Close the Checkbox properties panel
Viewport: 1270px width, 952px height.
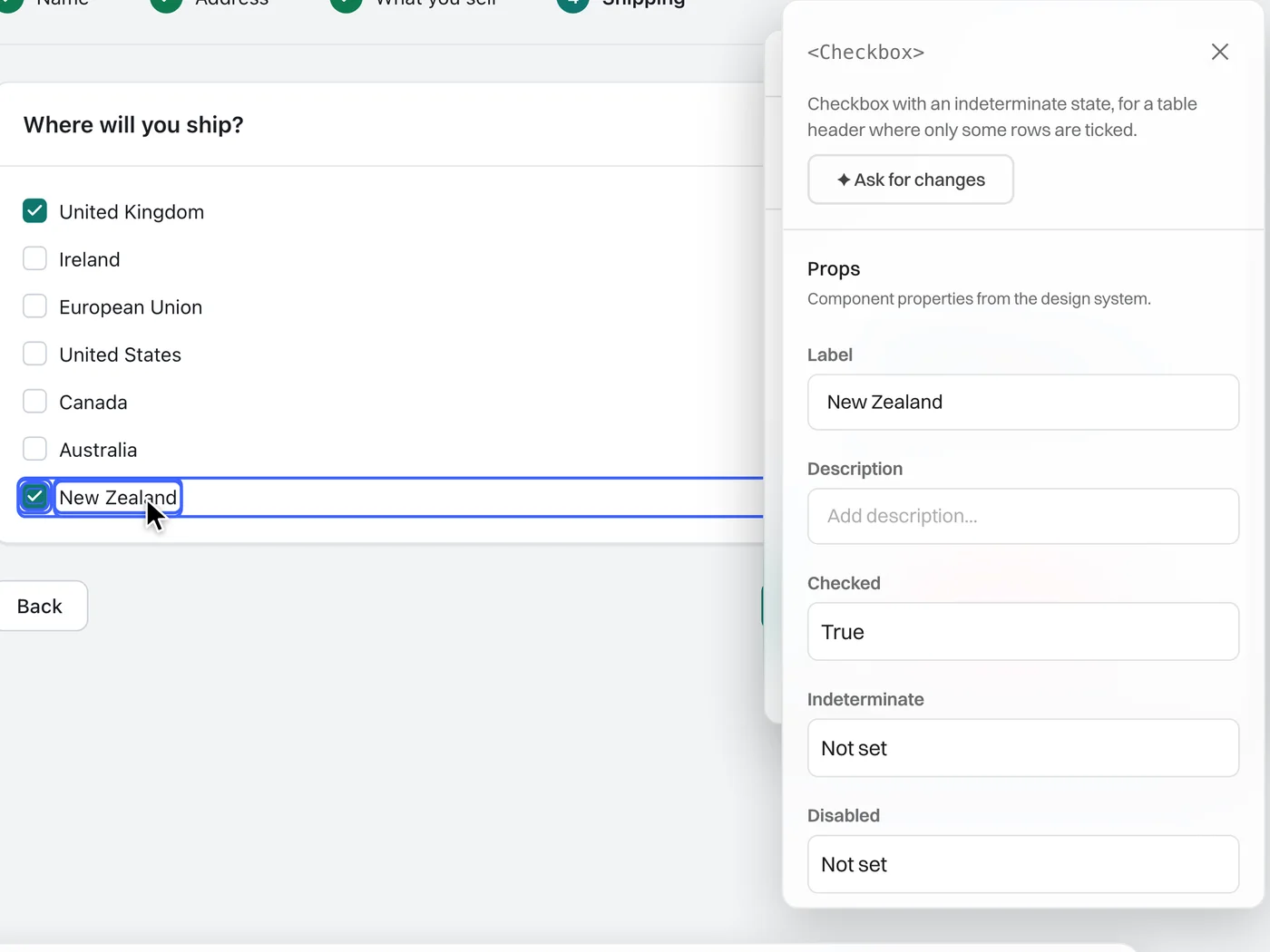point(1220,52)
